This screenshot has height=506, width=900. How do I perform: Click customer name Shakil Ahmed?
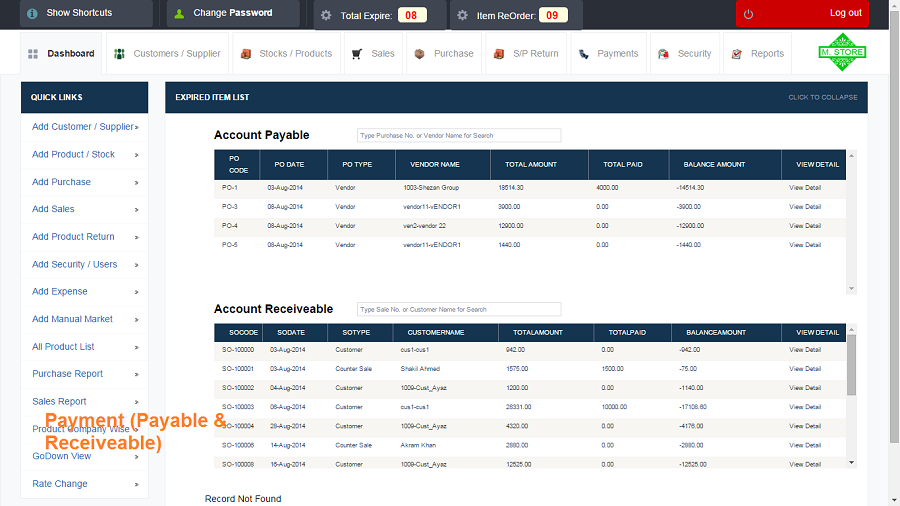[x=420, y=369]
